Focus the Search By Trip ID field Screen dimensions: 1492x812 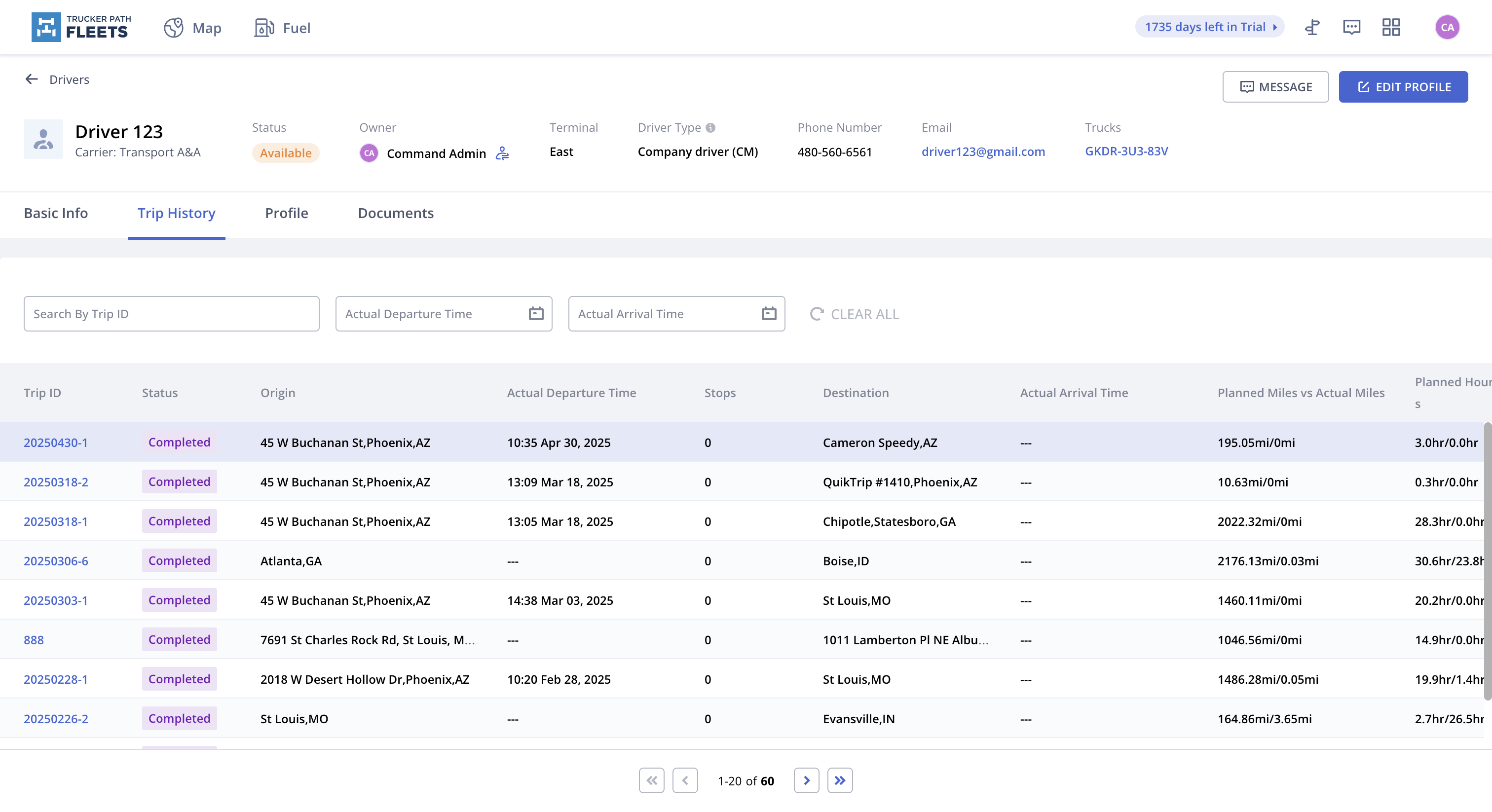(171, 314)
